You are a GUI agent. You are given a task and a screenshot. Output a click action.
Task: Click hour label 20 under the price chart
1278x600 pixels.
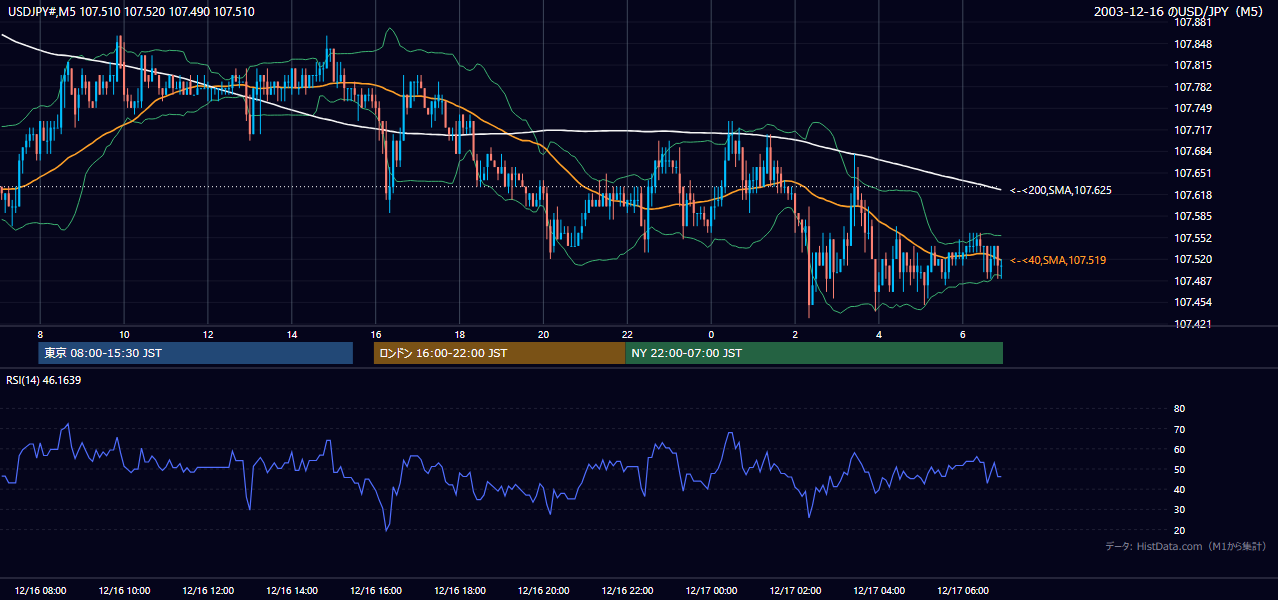coord(543,334)
